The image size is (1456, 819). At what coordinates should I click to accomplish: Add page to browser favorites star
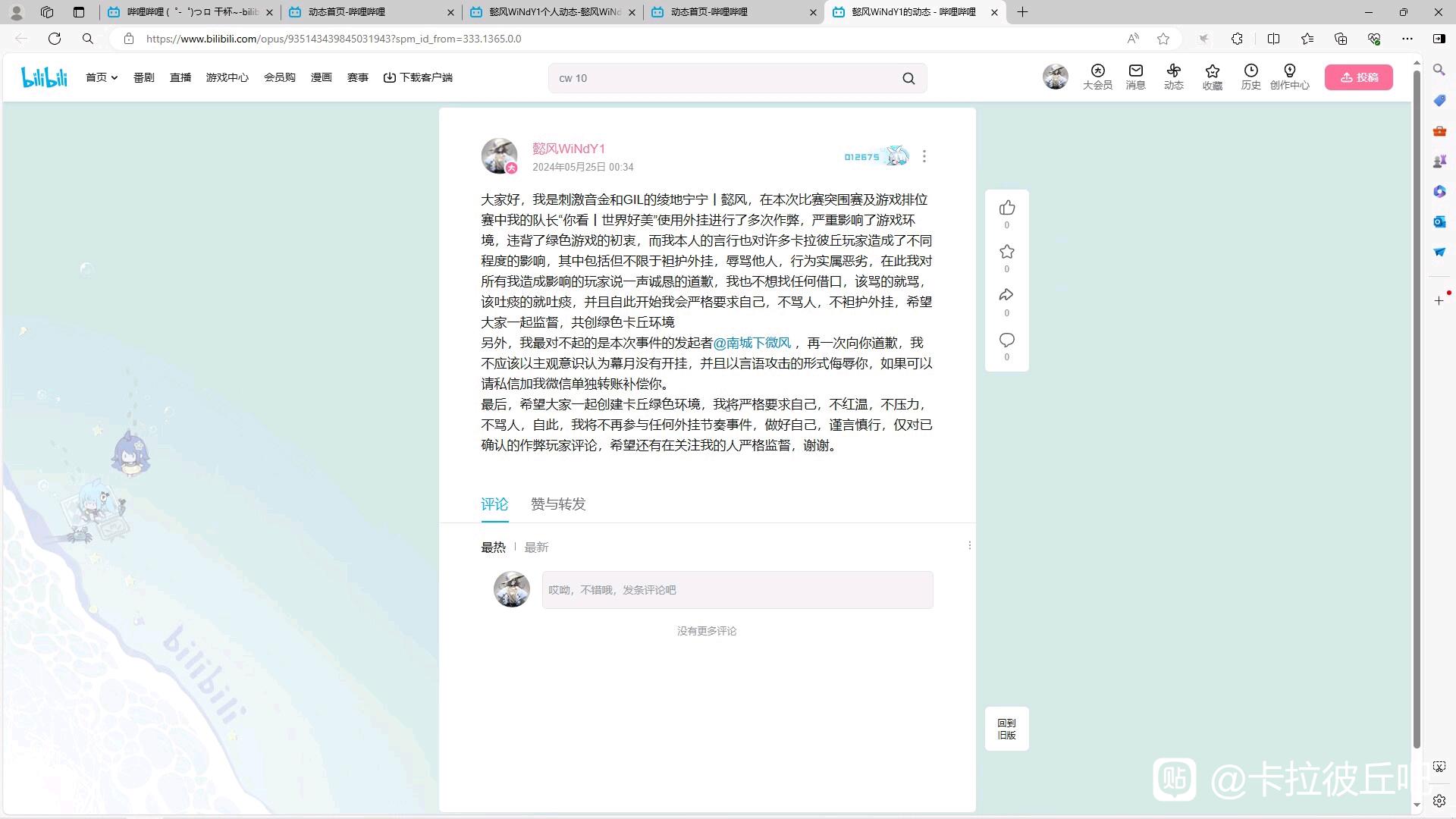click(x=1163, y=39)
